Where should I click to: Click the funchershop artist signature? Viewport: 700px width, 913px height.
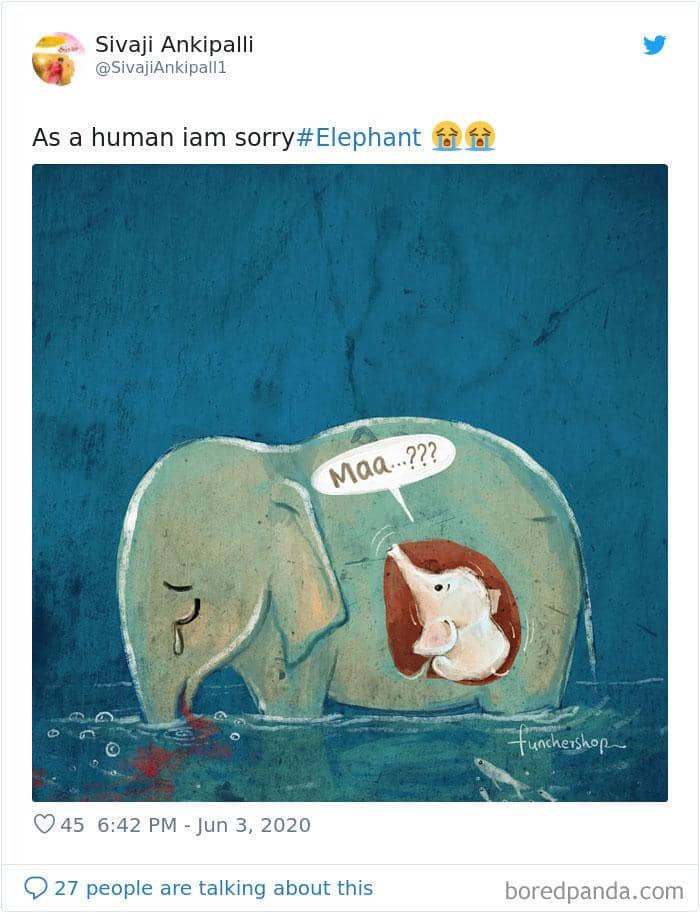coord(565,743)
